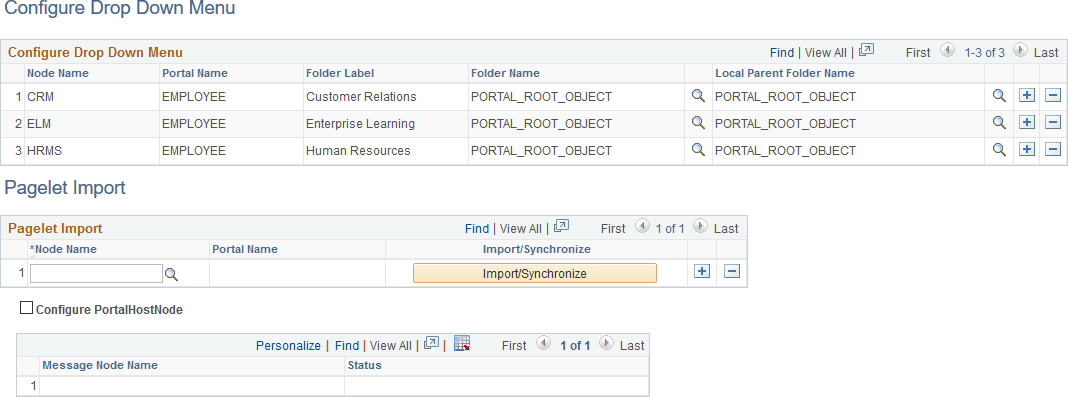Show next row in Configure Drop Down Menu

1020,50
